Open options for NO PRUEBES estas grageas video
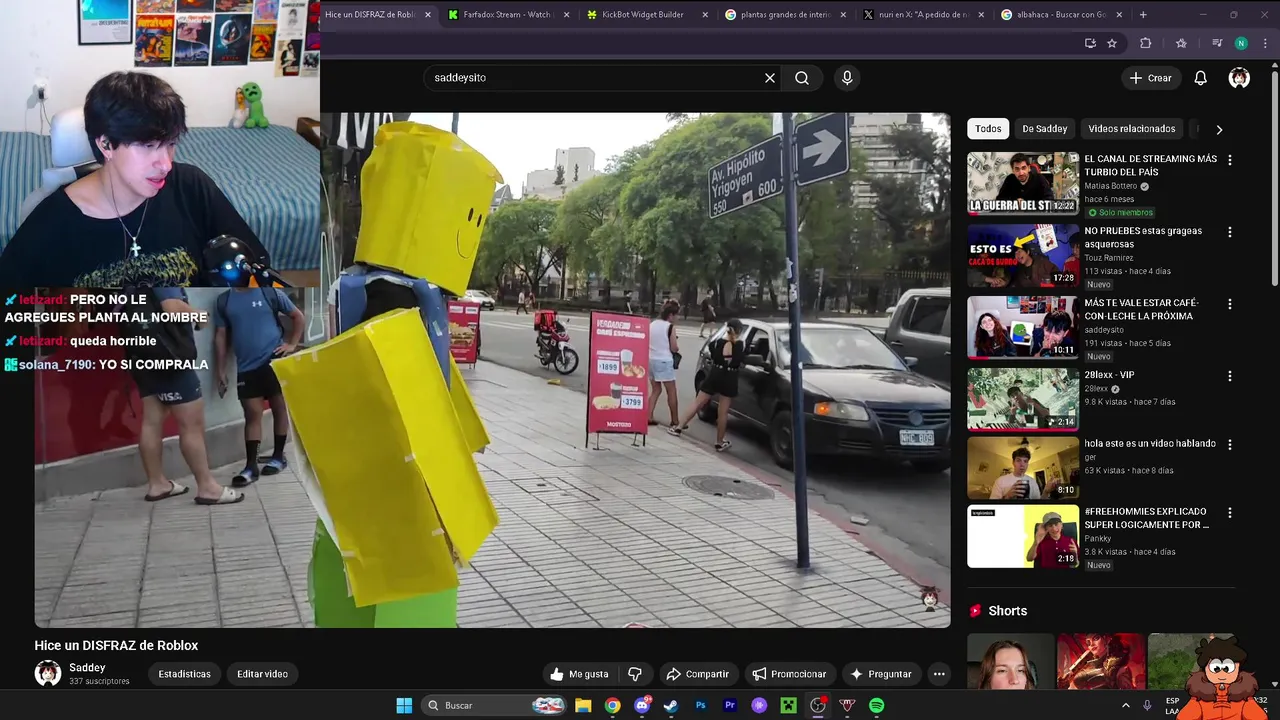The image size is (1280, 720). click(x=1229, y=232)
